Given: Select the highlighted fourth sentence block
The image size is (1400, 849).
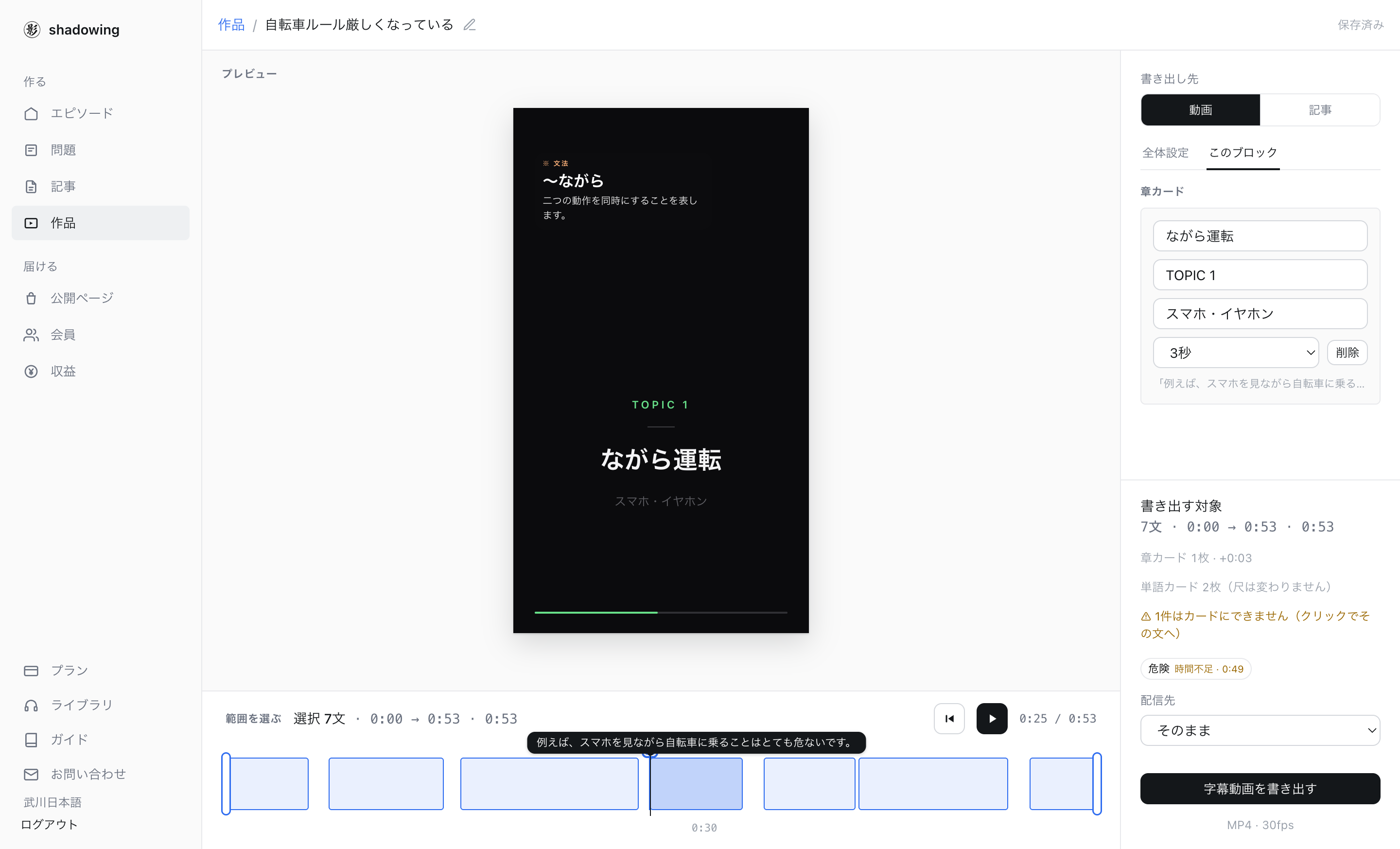Looking at the screenshot, I should point(696,784).
